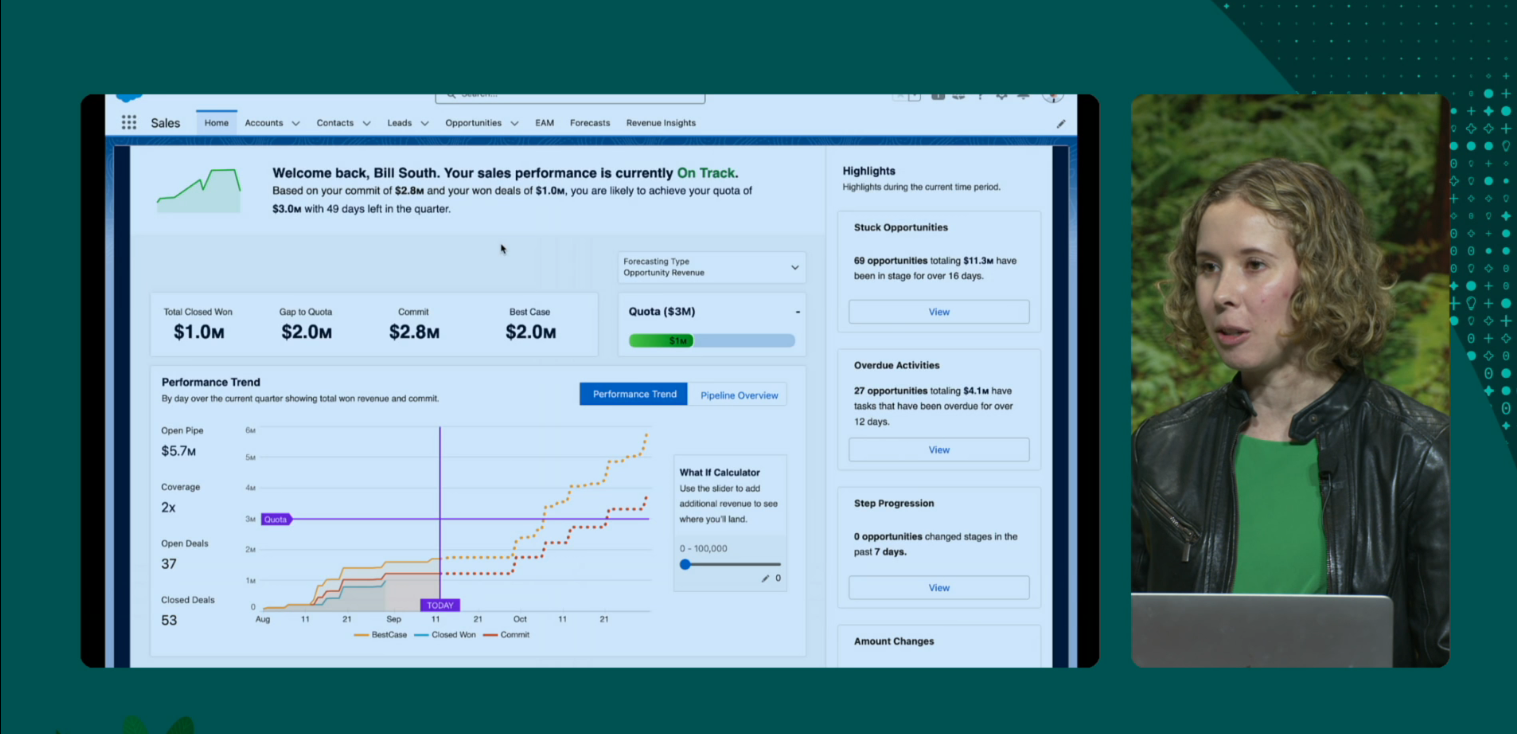The width and height of the screenshot is (1517, 734).
Task: Click the Best Case $2.0M value
Action: click(x=530, y=332)
